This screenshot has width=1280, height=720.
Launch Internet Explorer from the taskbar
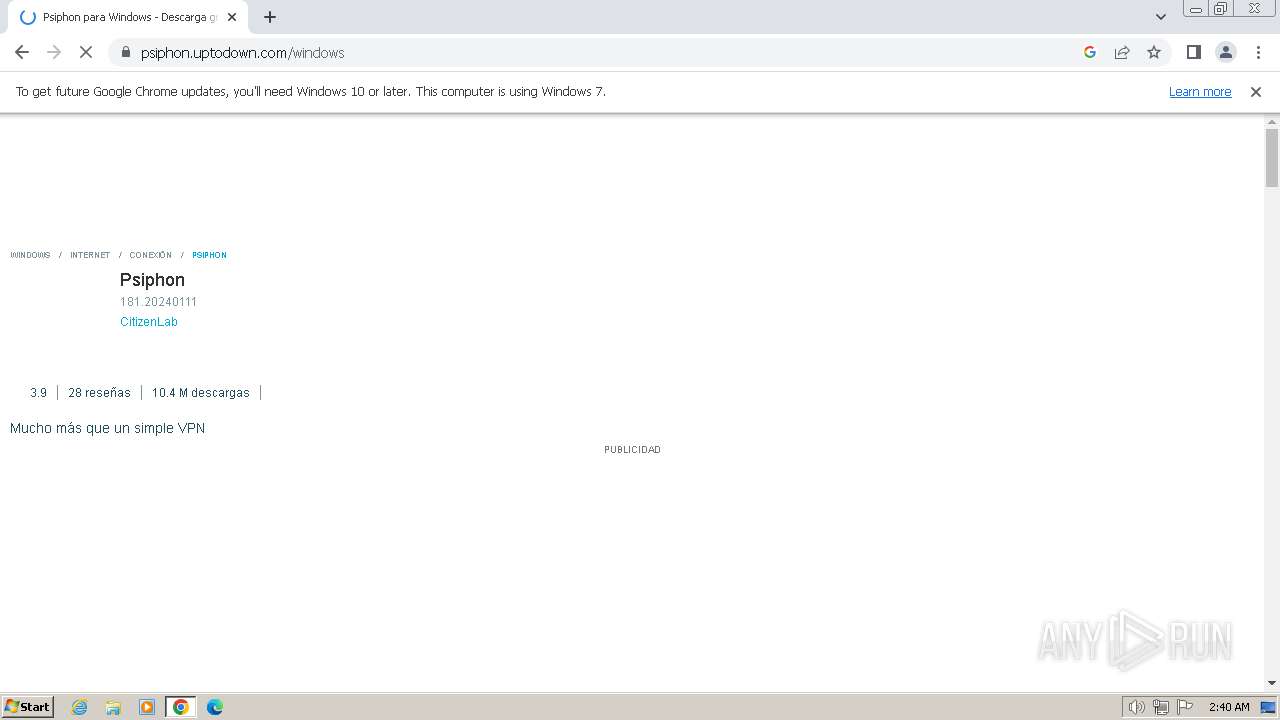80,707
